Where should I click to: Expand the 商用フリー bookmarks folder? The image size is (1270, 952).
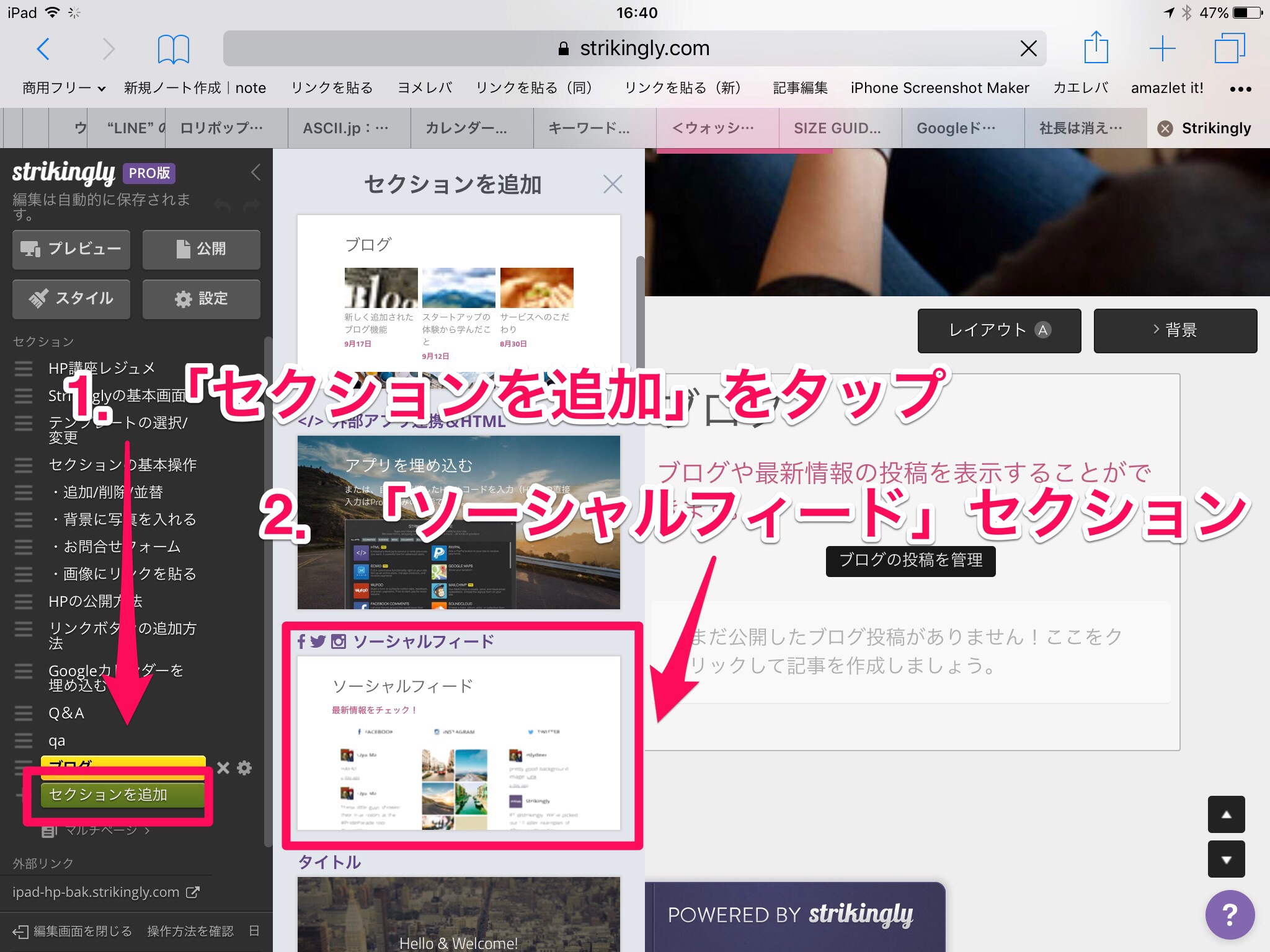[64, 88]
